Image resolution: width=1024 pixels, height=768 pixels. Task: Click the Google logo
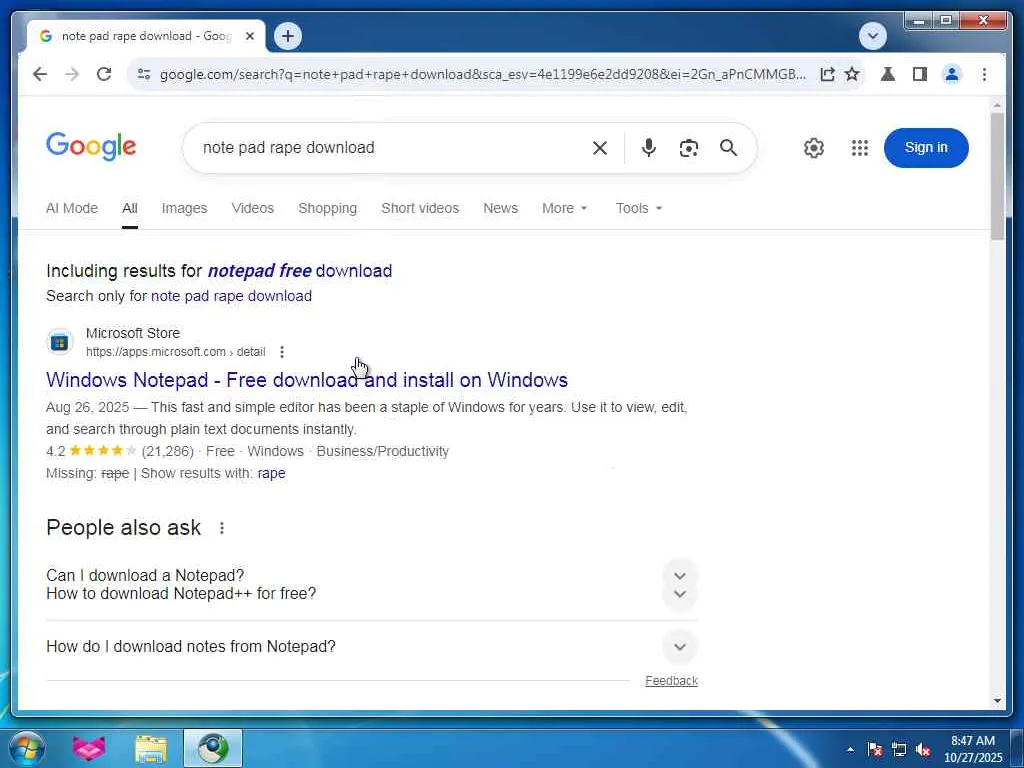tap(91, 146)
